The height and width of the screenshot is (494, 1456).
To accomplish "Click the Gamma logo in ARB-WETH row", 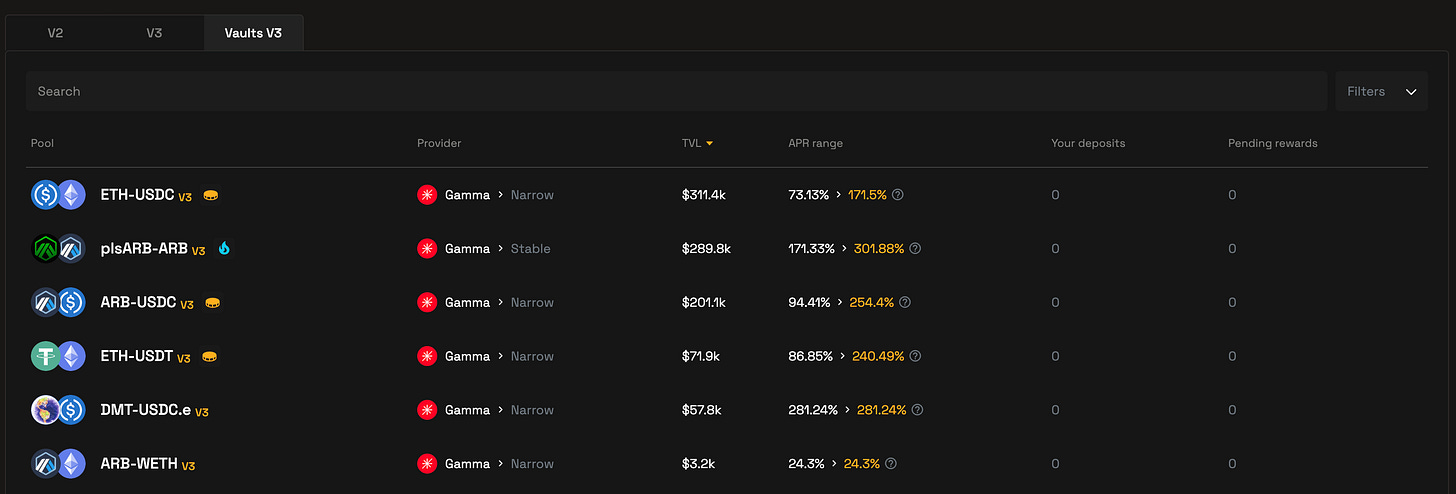I will click(427, 464).
